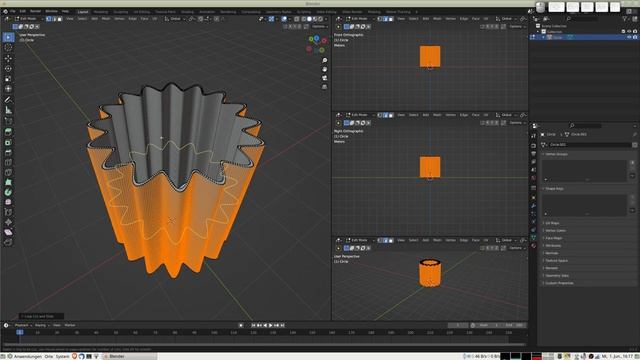Image resolution: width=640 pixels, height=360 pixels.
Task: Select the Poly Build tool
Action: point(8,182)
